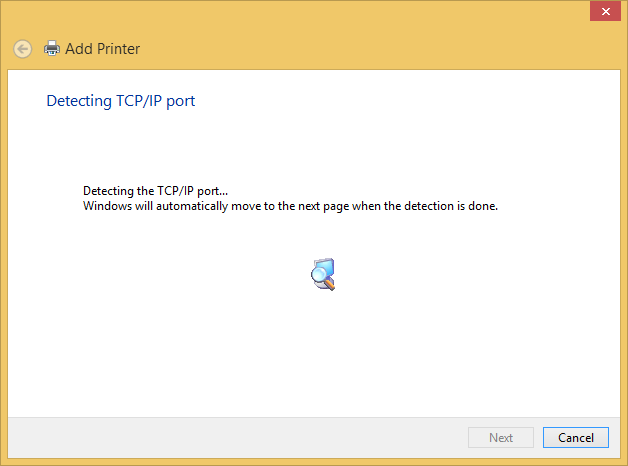Cancel the TCP/IP port detection

pyautogui.click(x=576, y=438)
